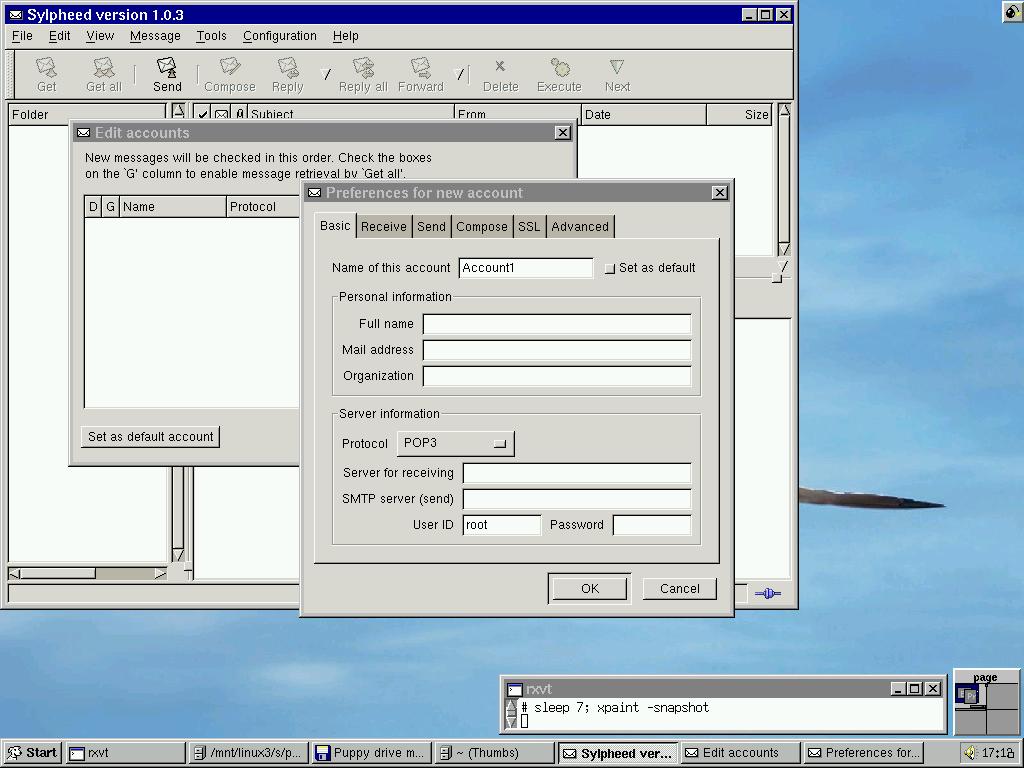This screenshot has width=1024, height=768.
Task: Click the Reply all toolbar icon
Action: [x=363, y=74]
